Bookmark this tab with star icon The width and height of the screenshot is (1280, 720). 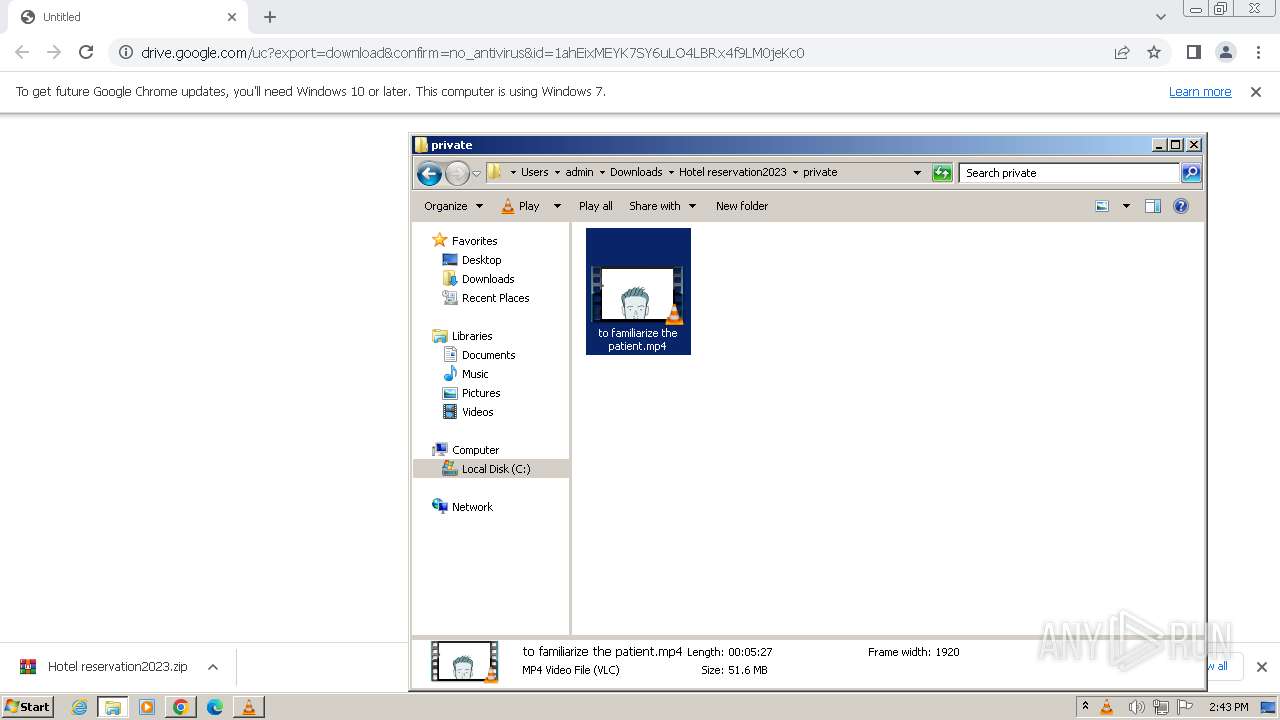click(x=1154, y=52)
